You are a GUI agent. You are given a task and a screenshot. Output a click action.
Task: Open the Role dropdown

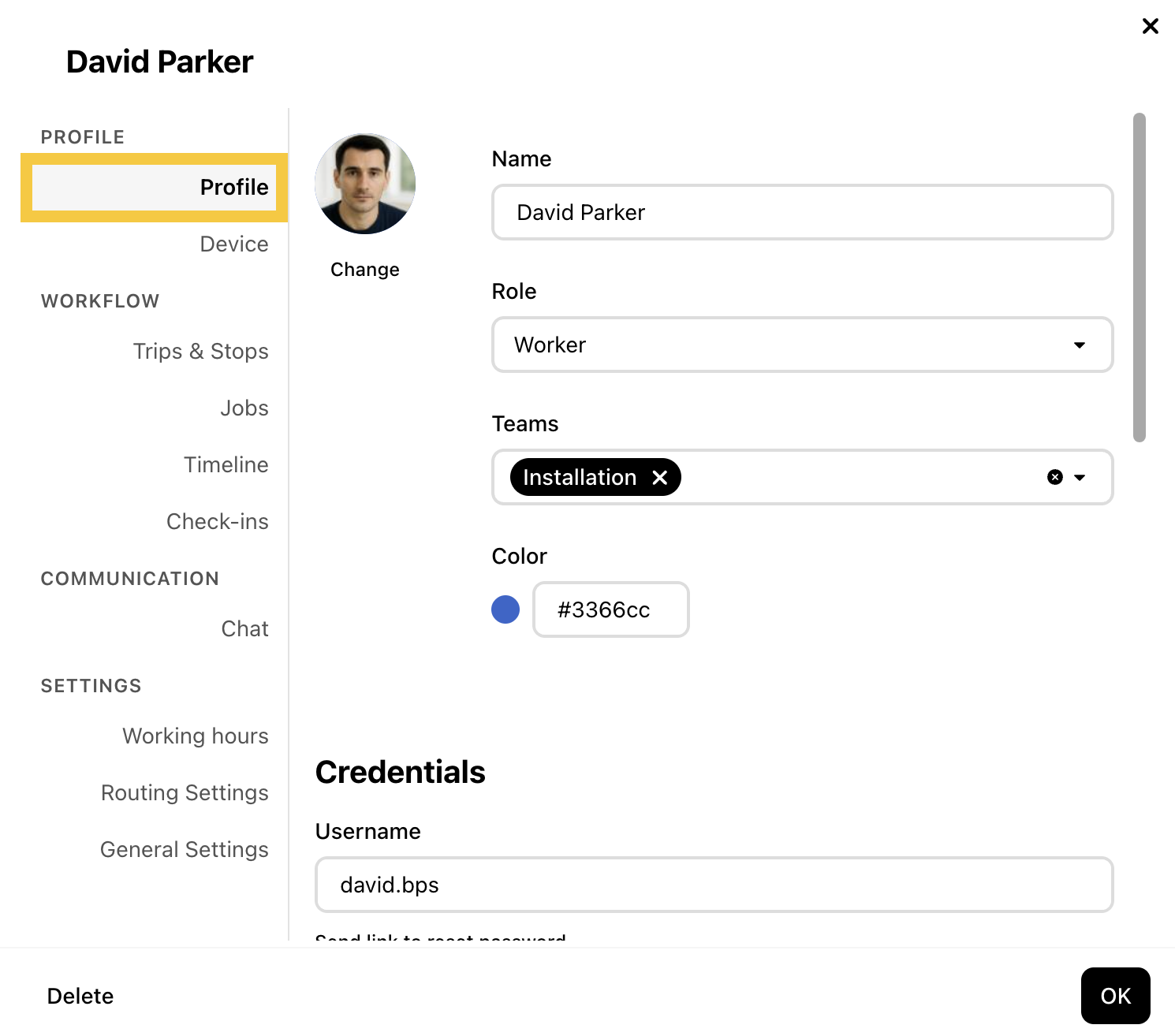802,345
